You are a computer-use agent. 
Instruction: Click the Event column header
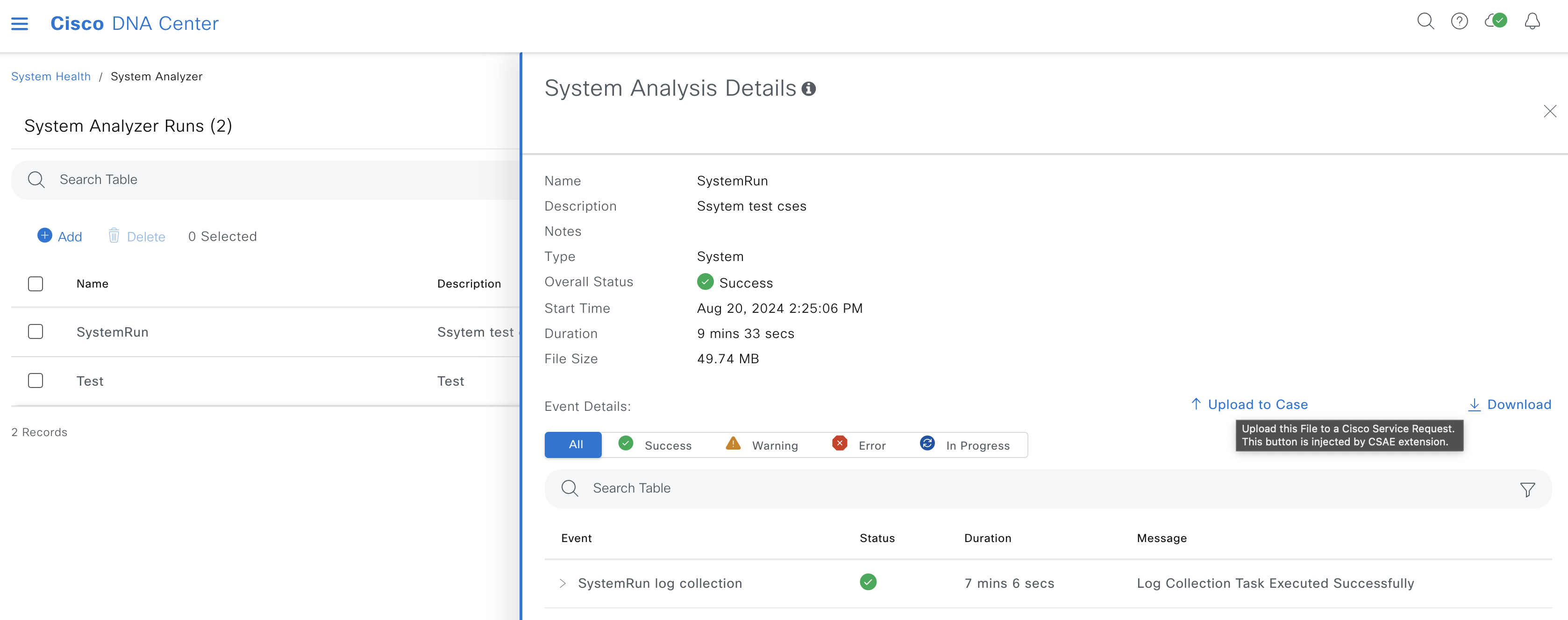[x=576, y=538]
